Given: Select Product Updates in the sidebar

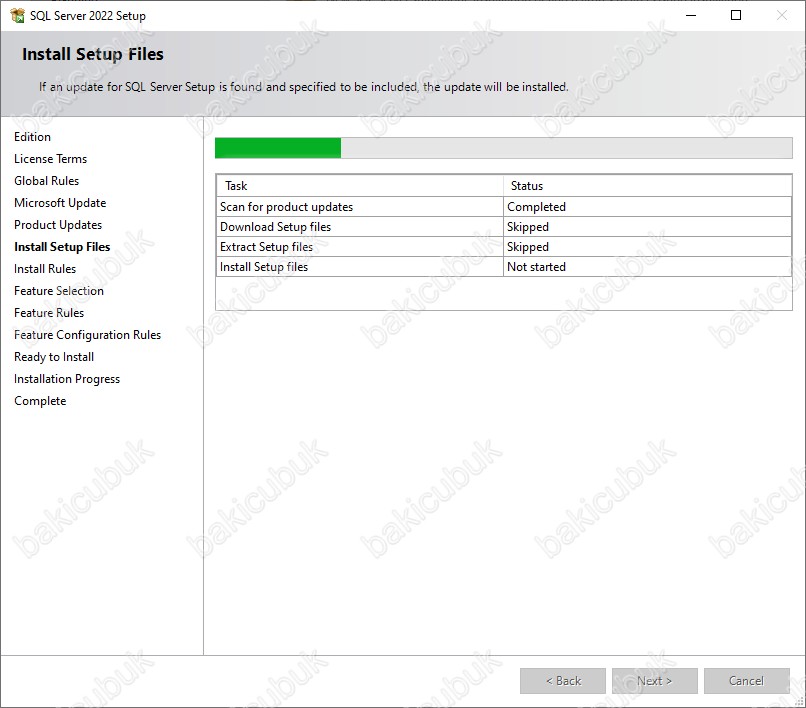Looking at the screenshot, I should click(x=58, y=225).
